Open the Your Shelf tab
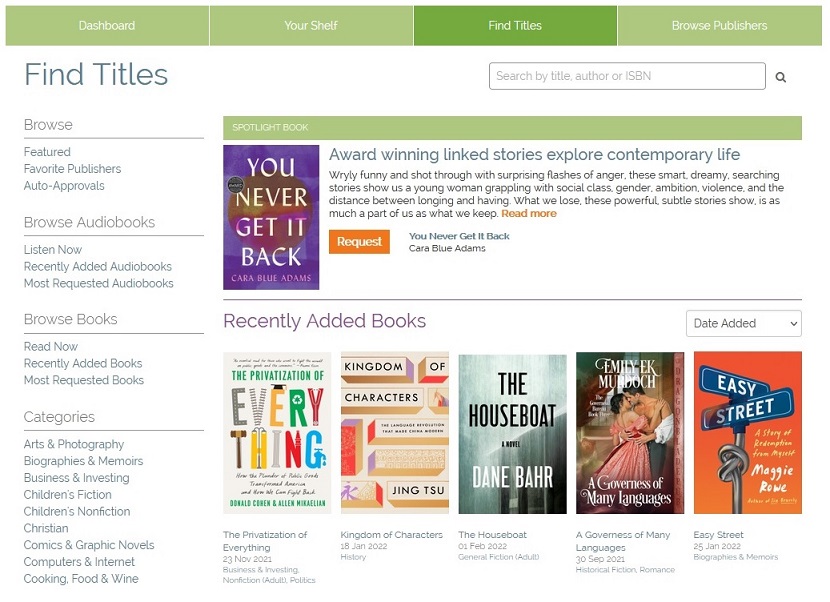The height and width of the screenshot is (602, 830). point(311,26)
